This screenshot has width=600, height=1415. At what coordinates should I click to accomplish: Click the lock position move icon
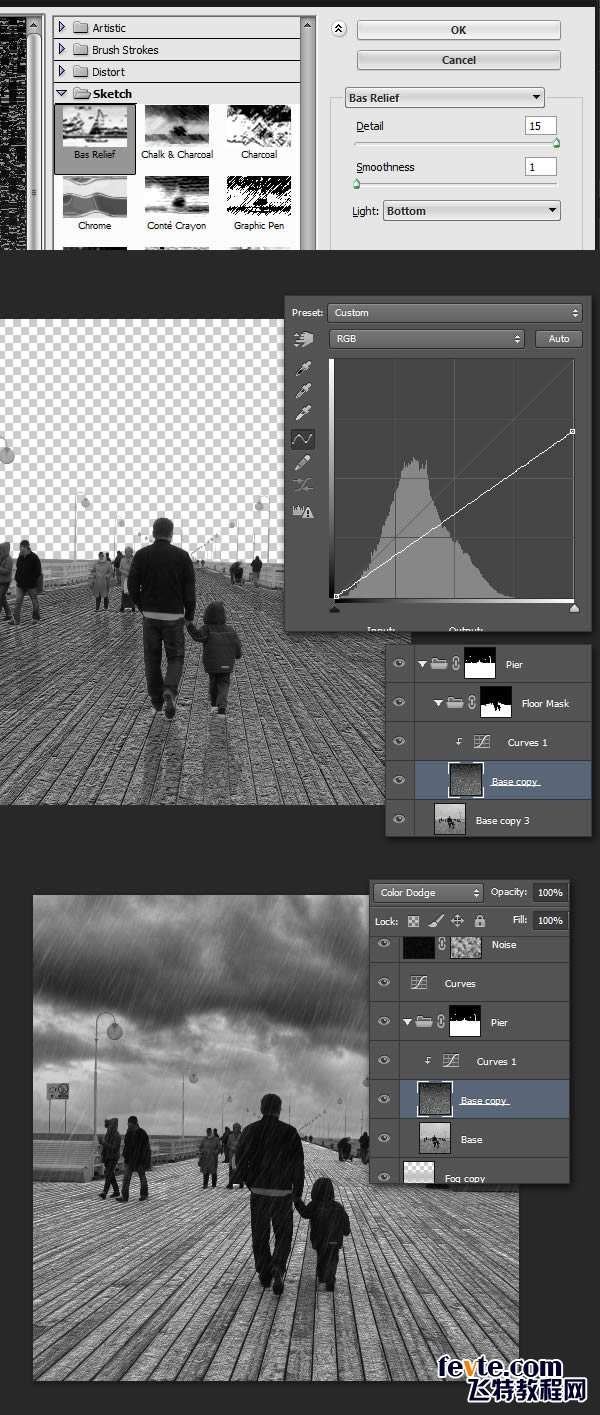click(x=457, y=921)
